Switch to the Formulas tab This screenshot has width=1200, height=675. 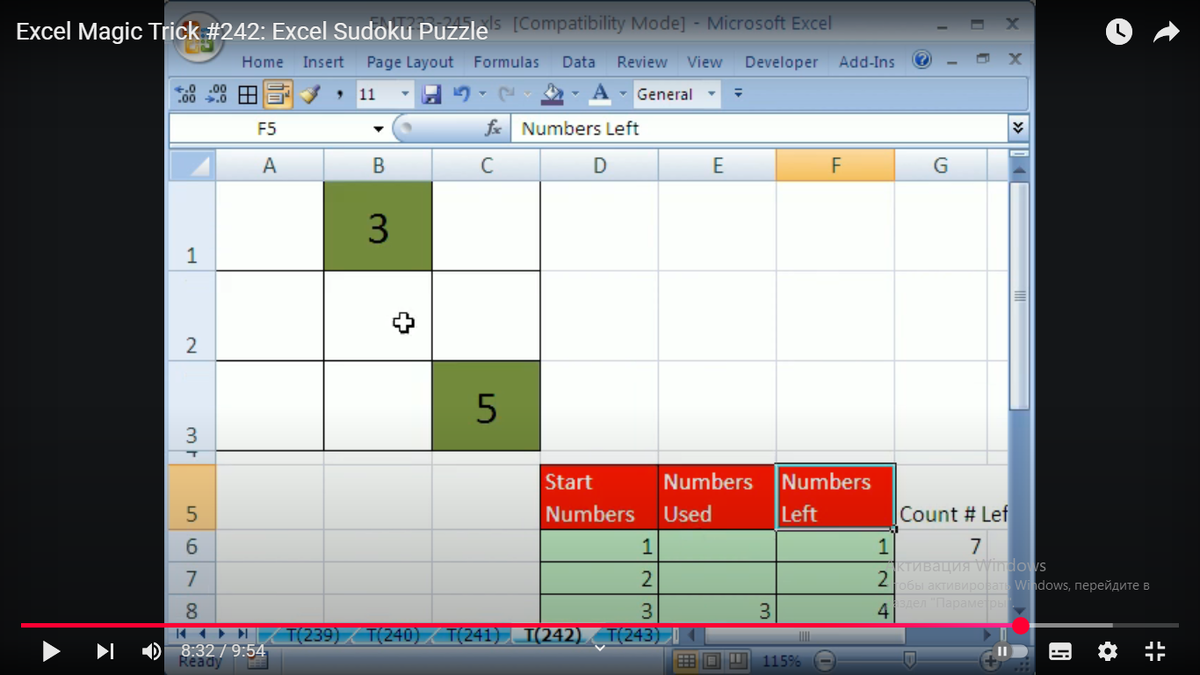point(506,62)
